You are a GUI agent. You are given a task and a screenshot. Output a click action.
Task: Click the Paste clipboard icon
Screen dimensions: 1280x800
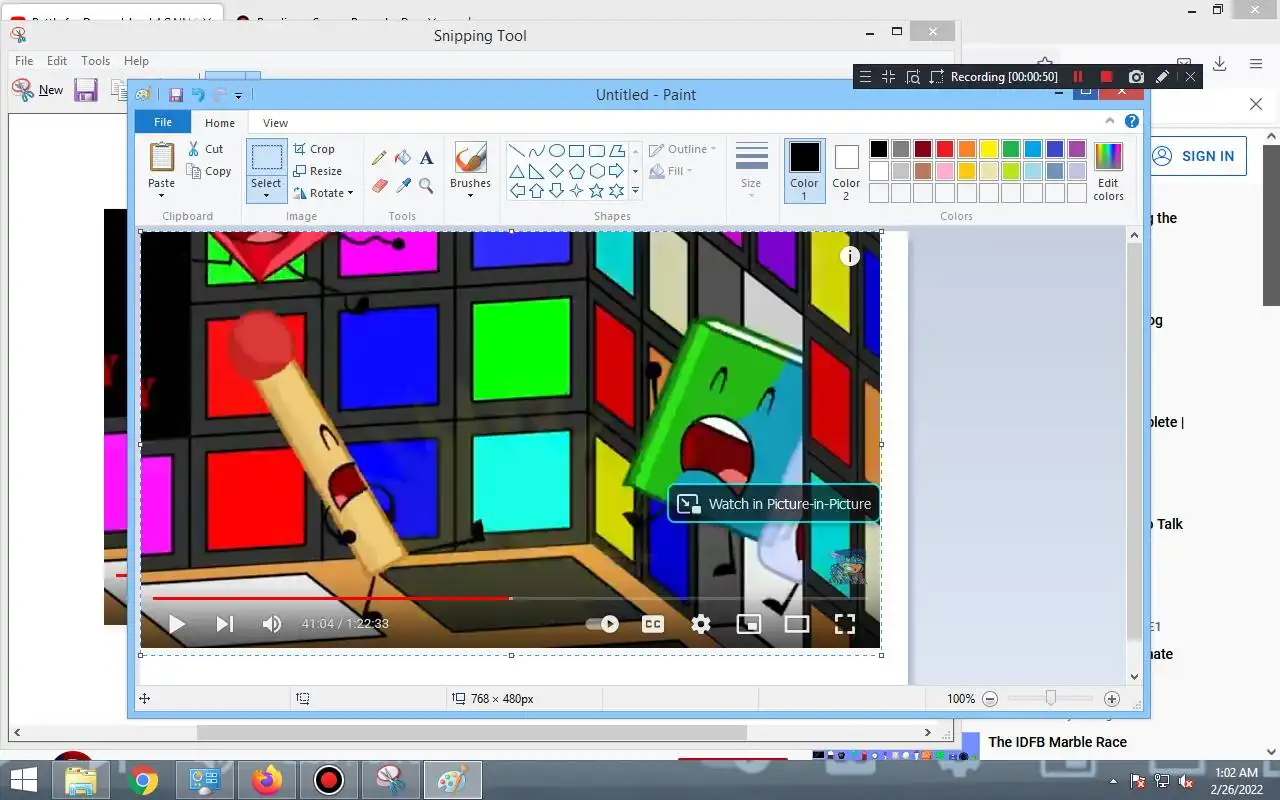click(162, 157)
